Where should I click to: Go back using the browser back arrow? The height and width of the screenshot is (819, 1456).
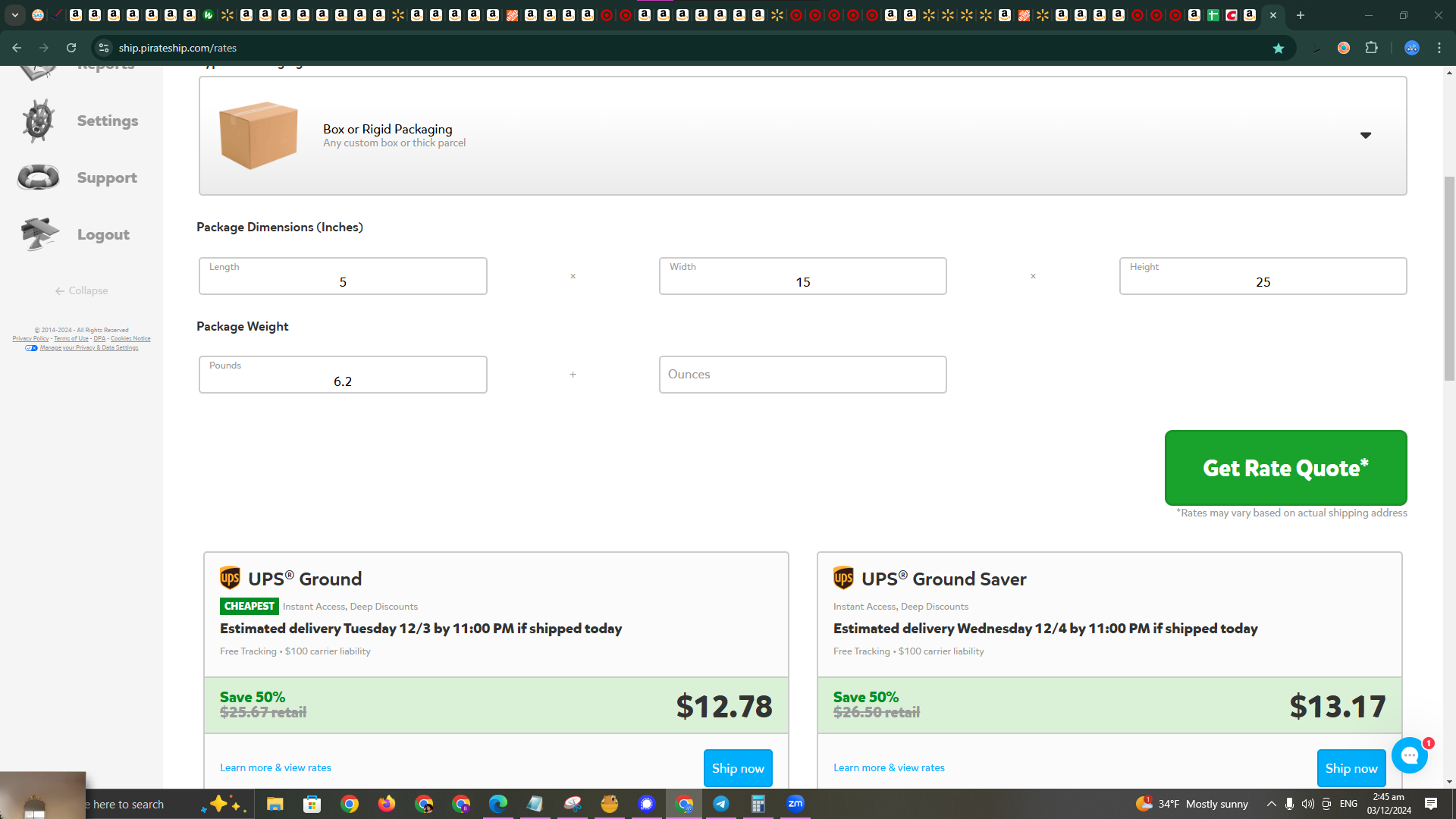click(x=17, y=48)
